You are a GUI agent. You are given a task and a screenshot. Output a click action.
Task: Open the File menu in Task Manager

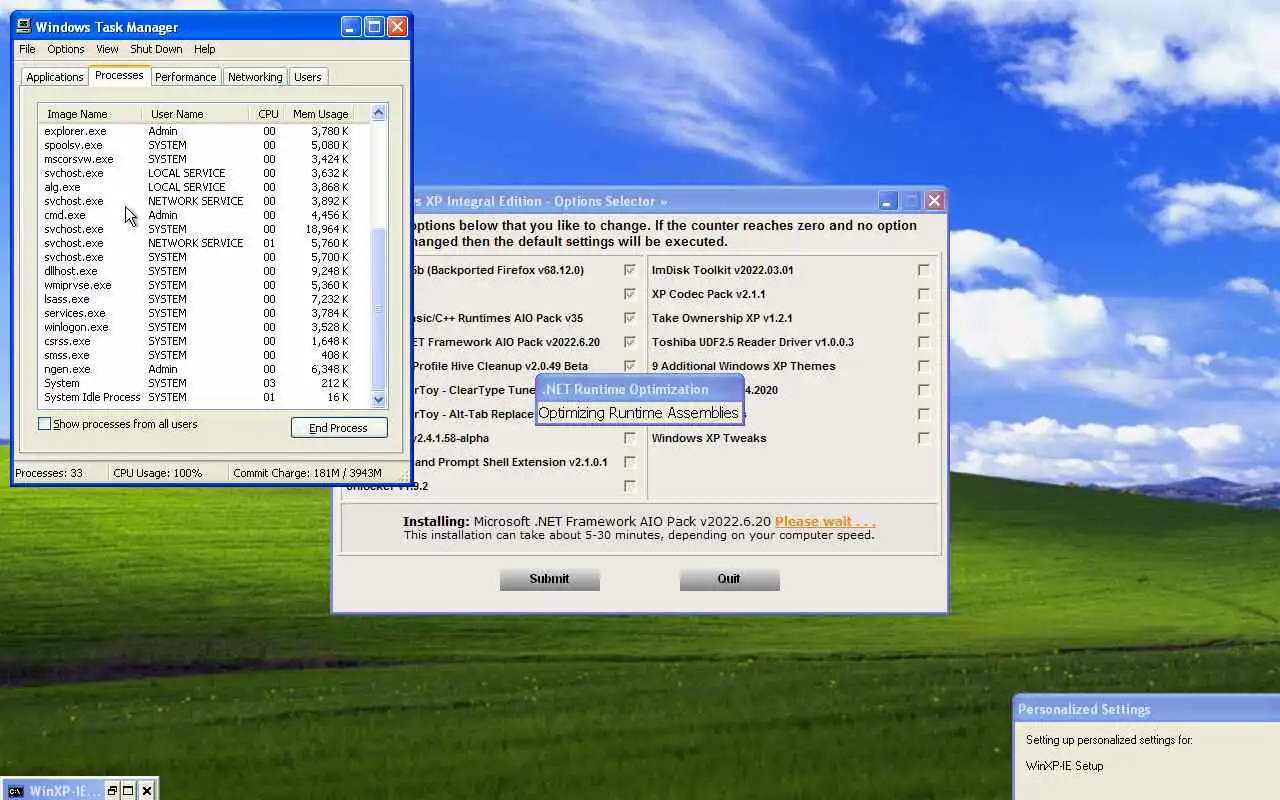tap(27, 49)
